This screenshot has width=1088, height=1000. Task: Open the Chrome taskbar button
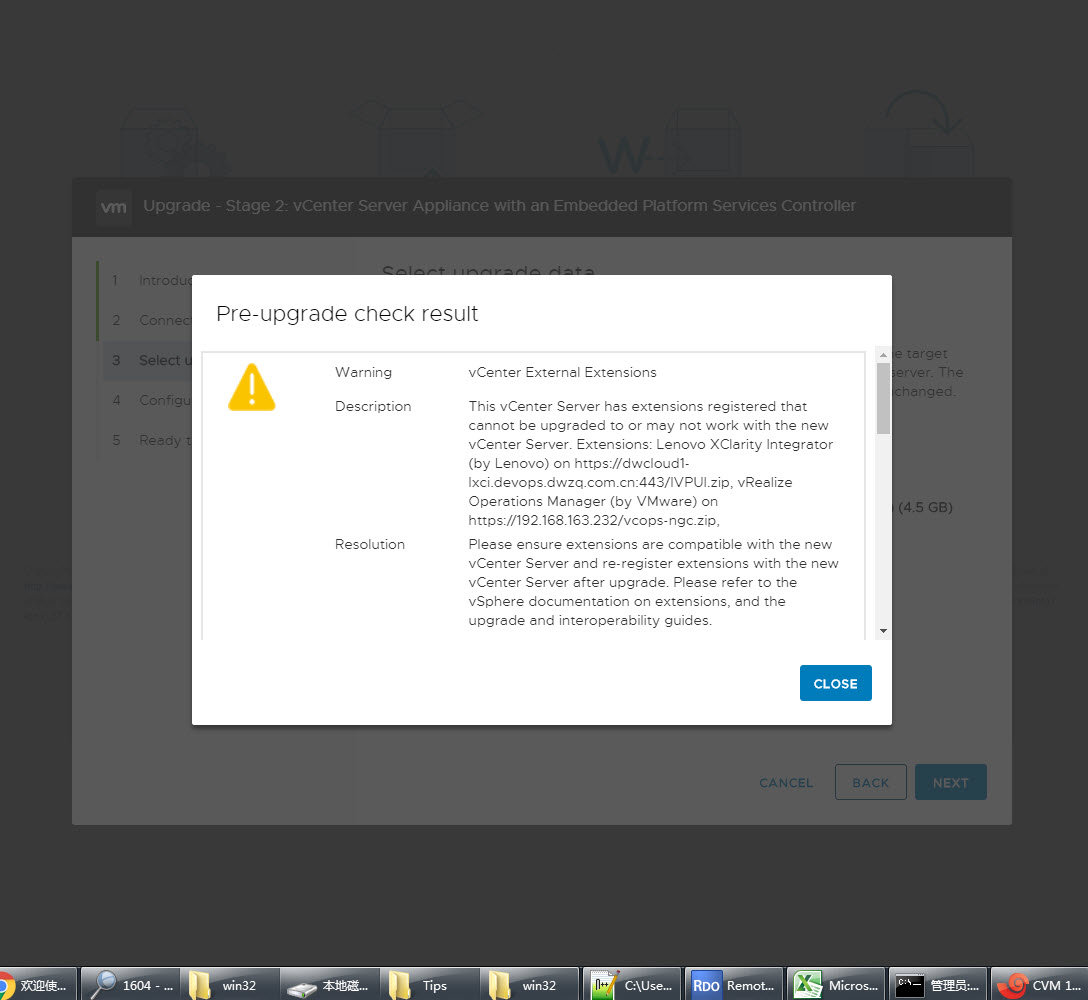(x=37, y=985)
